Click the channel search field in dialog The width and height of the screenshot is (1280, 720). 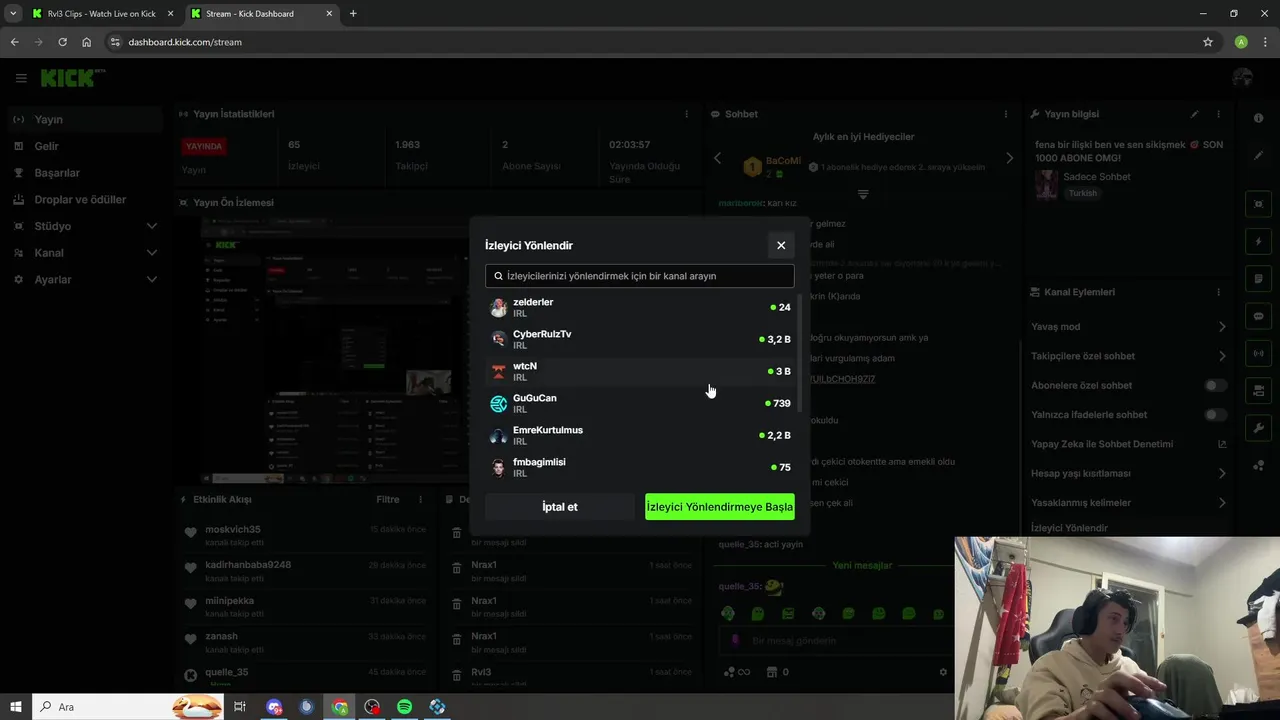point(640,276)
